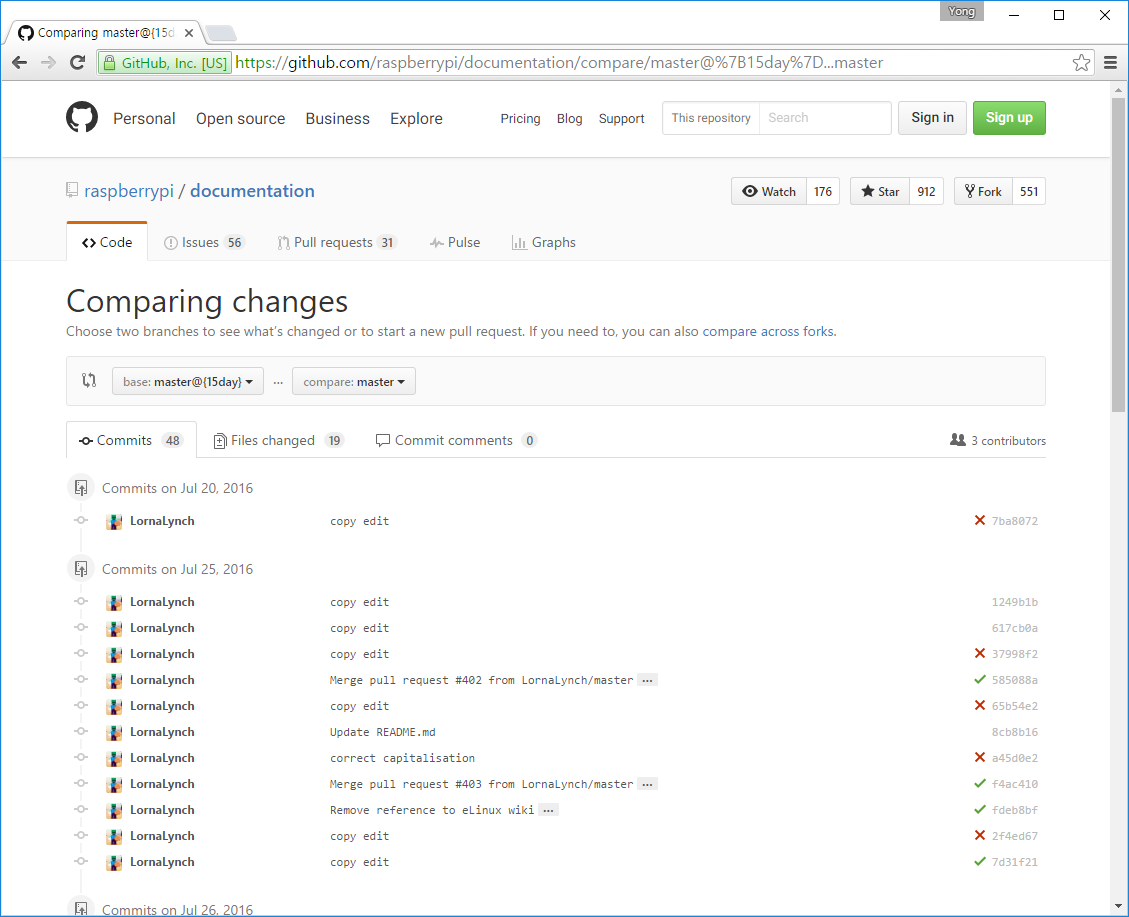This screenshot has height=917, width=1129.
Task: Expand the pull request #403 commit message
Action: pos(647,784)
